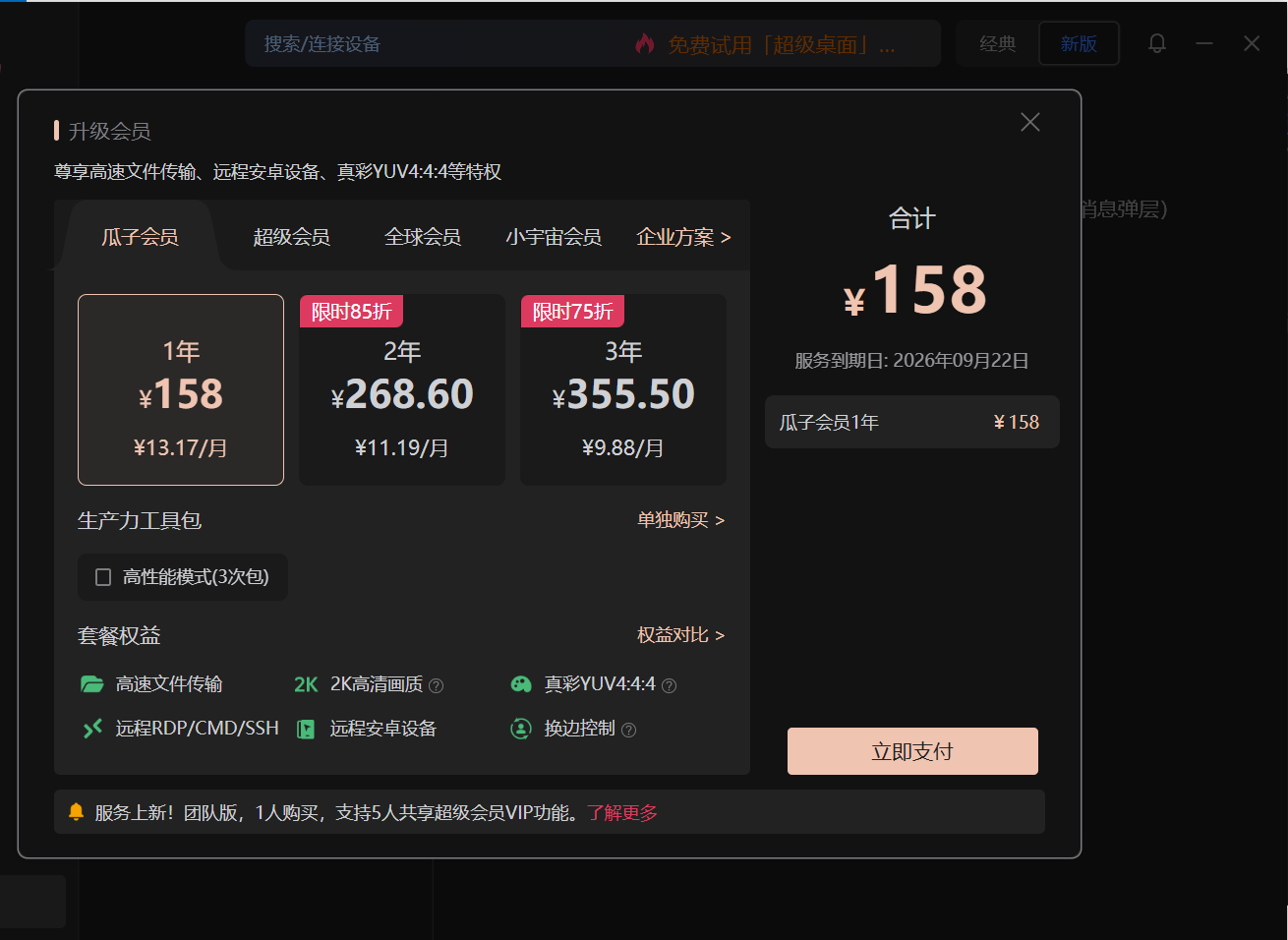Viewport: 1288px width, 940px height.
Task: Click the high-speed file transfer folder icon
Action: tap(92, 684)
